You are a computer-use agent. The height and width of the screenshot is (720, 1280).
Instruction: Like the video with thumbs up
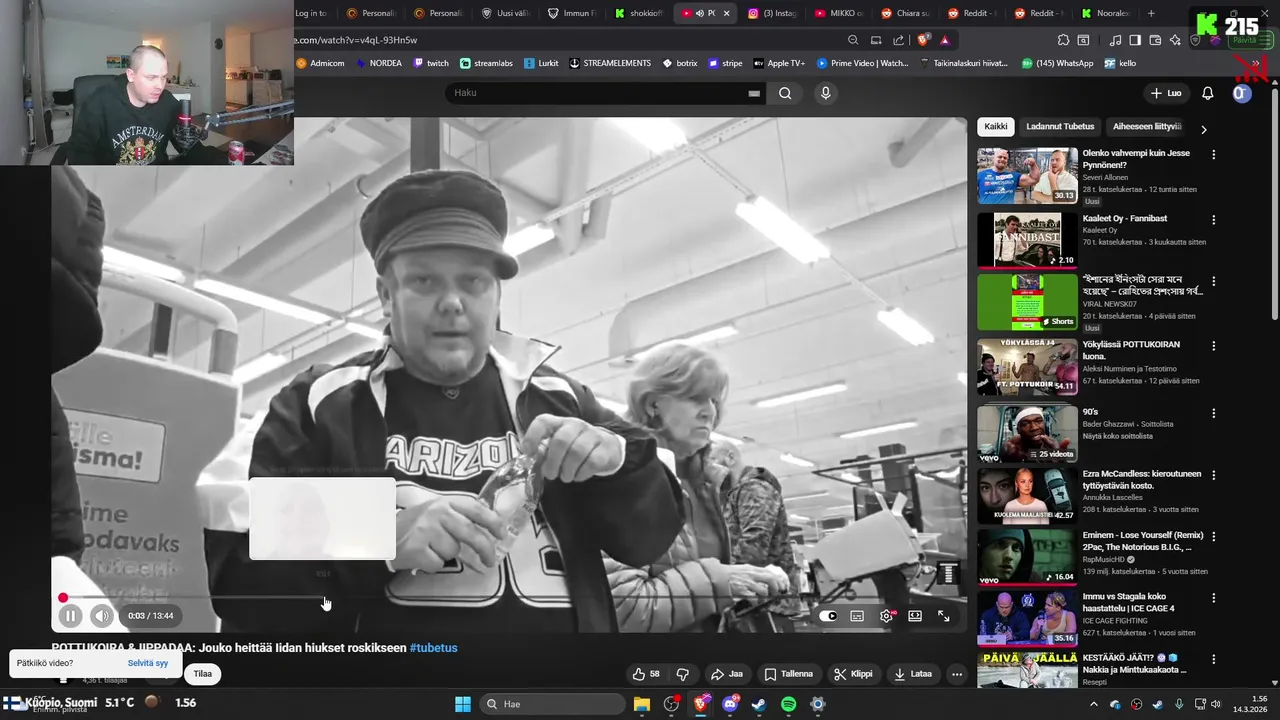point(646,674)
